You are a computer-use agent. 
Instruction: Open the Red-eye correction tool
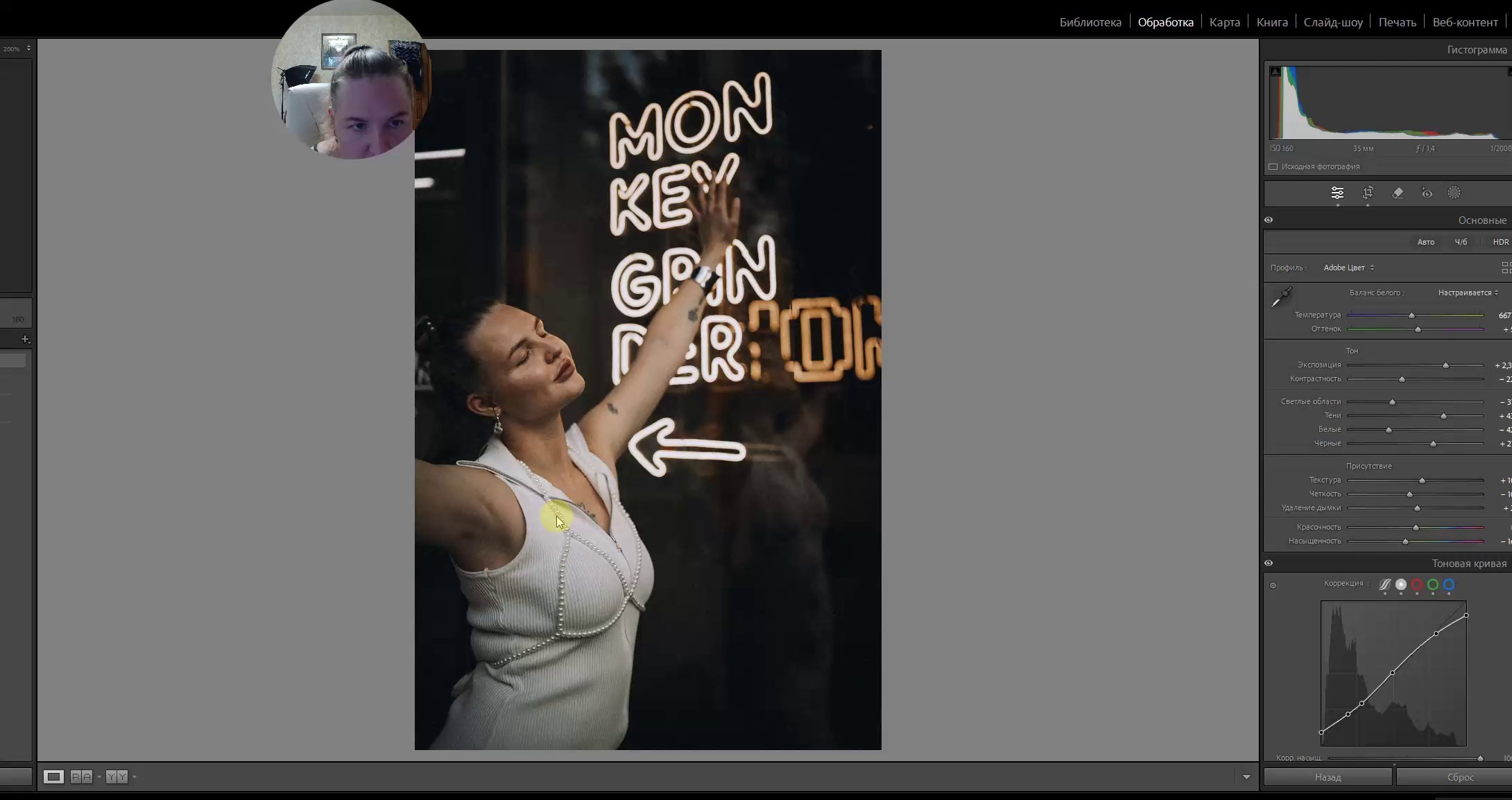tap(1427, 193)
